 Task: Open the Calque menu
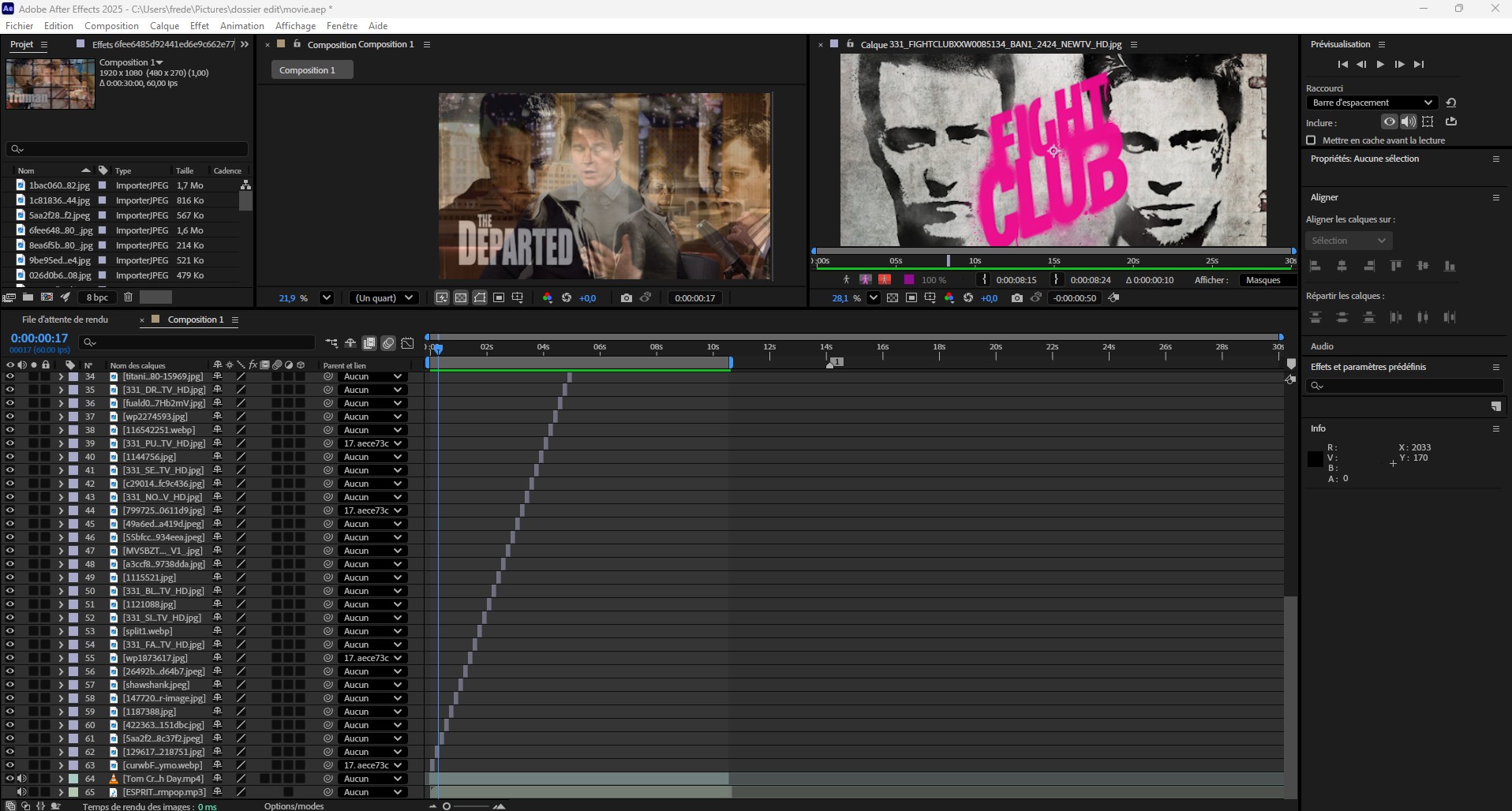point(164,26)
